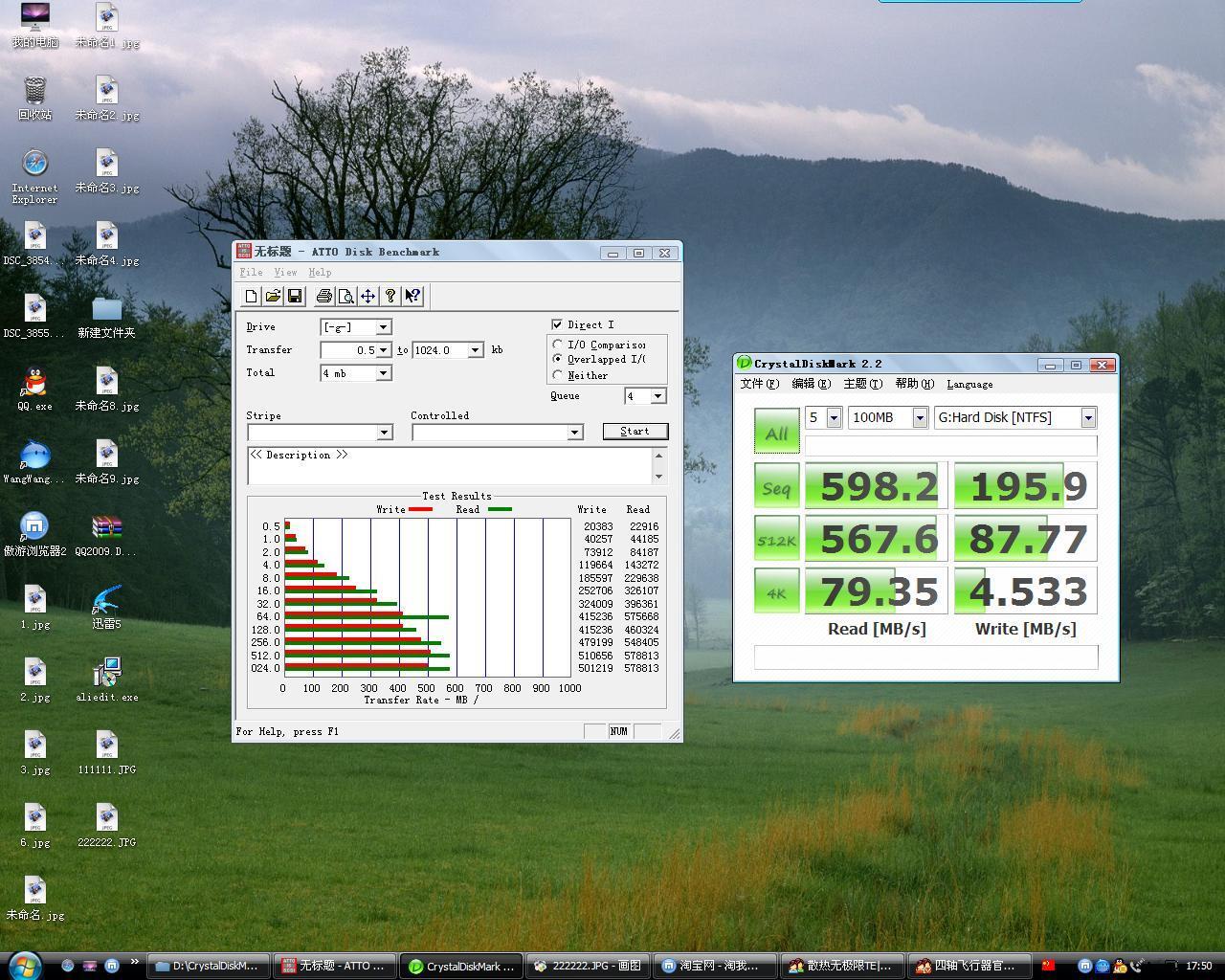
Task: Click the green All button in CrystalDiskMark
Action: (x=776, y=432)
